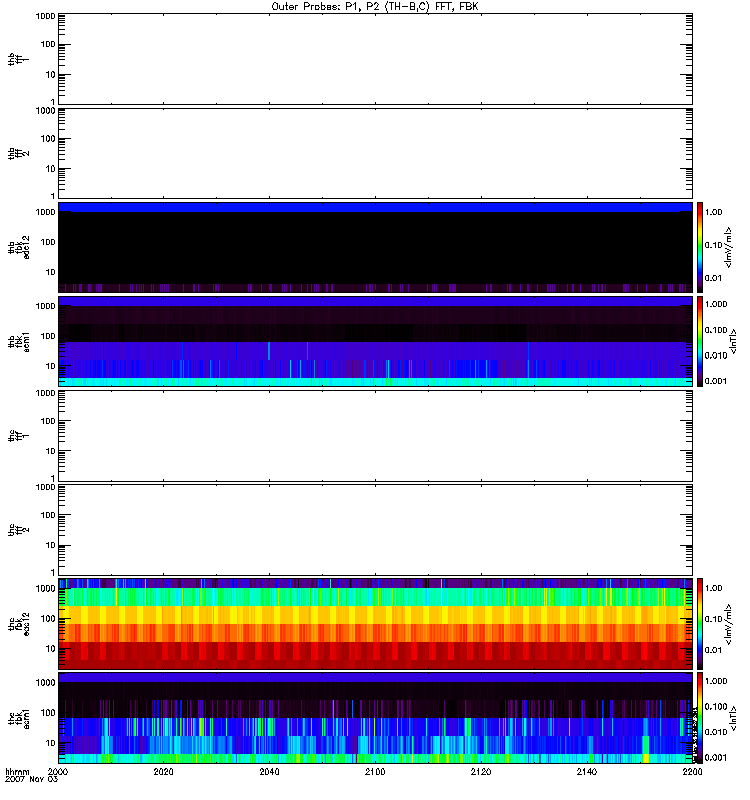Select the empty thc fff 2 panel
Screen dimensions: 750x800
point(375,530)
